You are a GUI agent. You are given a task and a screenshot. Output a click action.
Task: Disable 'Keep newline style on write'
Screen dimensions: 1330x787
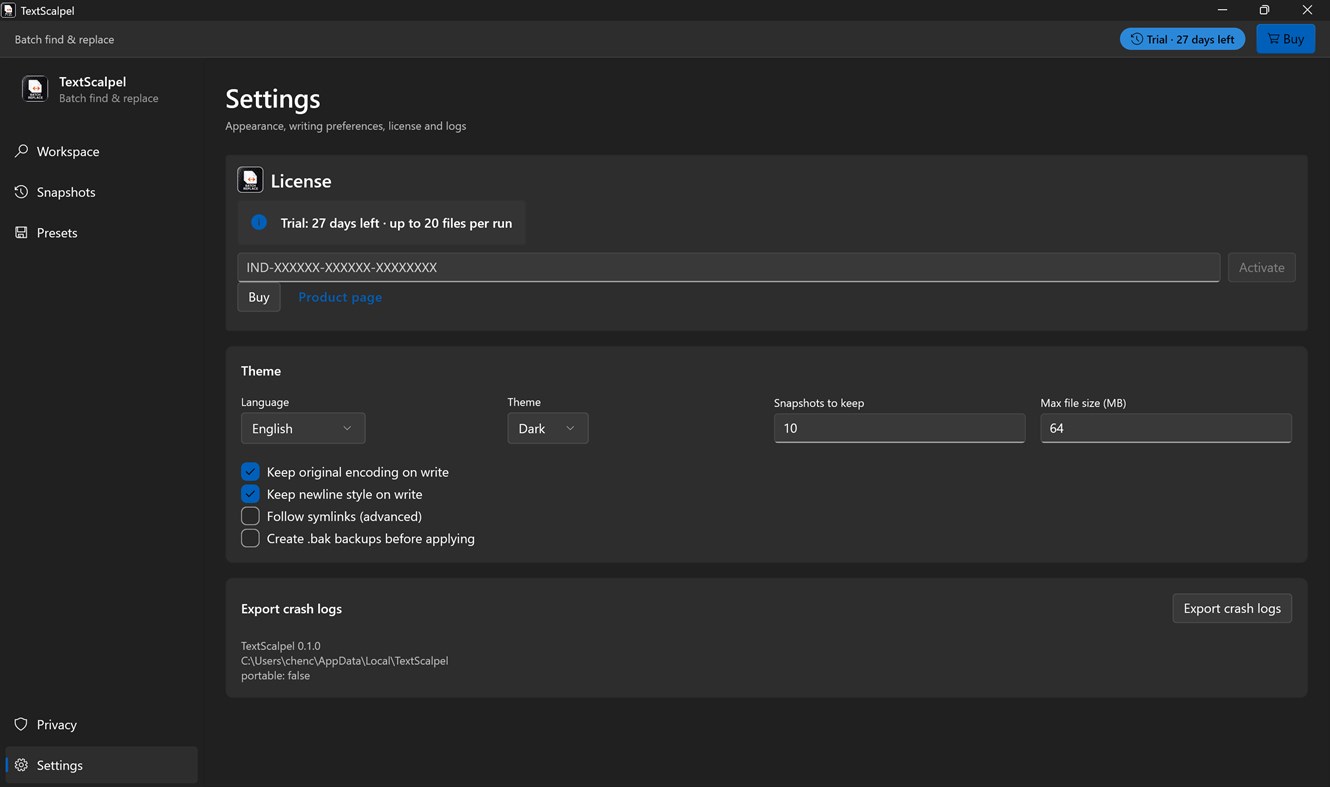point(250,494)
